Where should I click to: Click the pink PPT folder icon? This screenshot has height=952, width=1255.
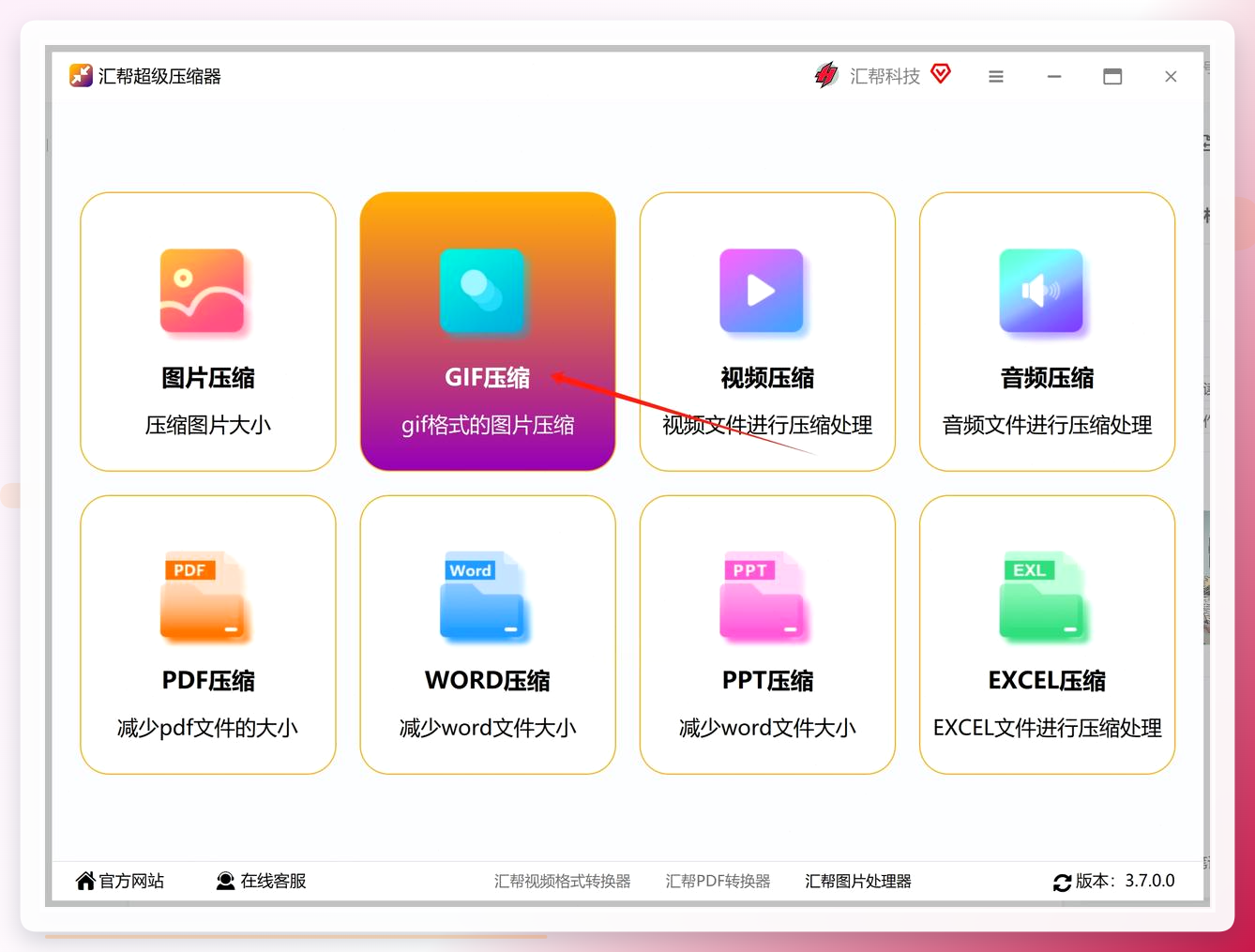763,596
